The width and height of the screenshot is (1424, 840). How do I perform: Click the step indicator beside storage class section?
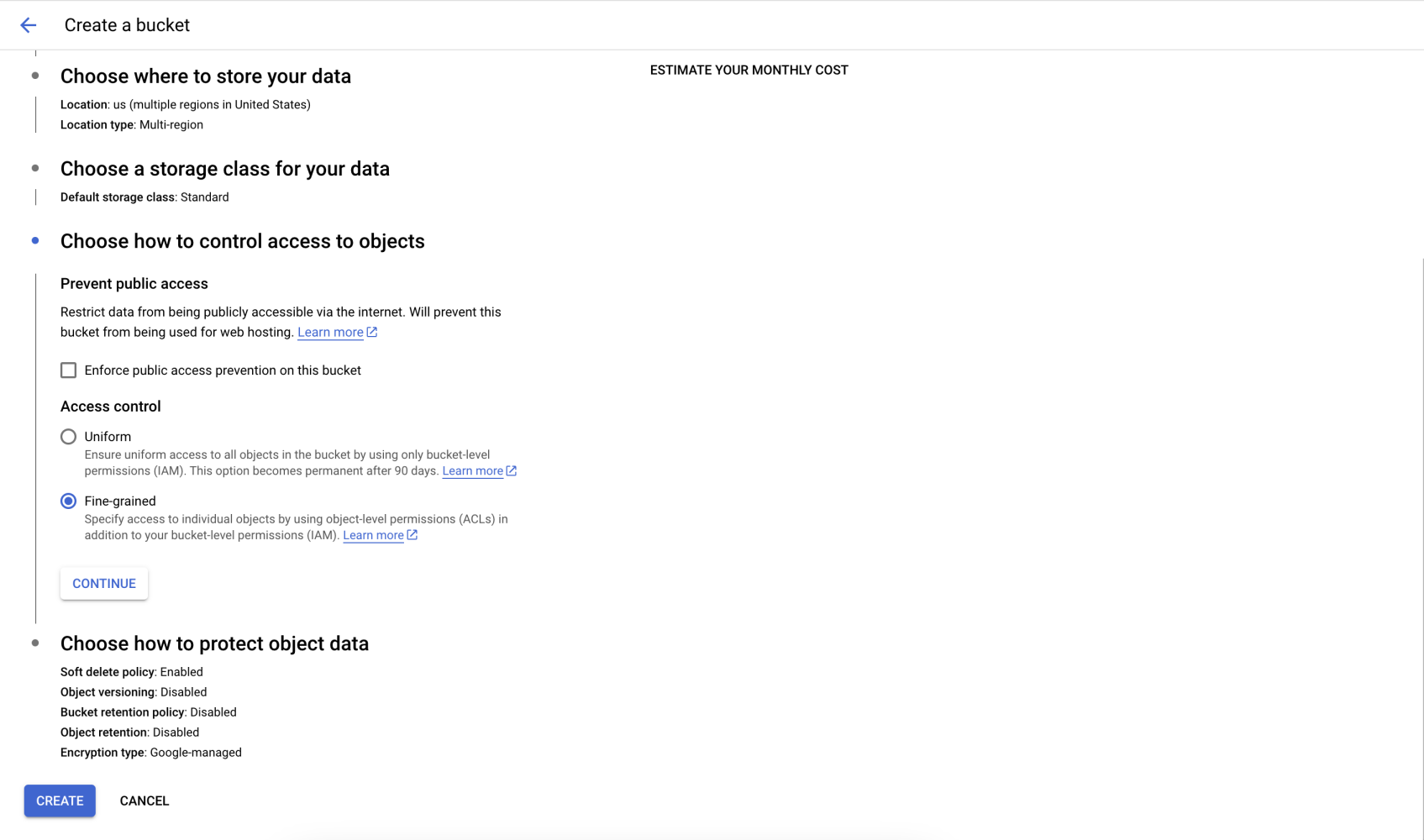tap(34, 168)
